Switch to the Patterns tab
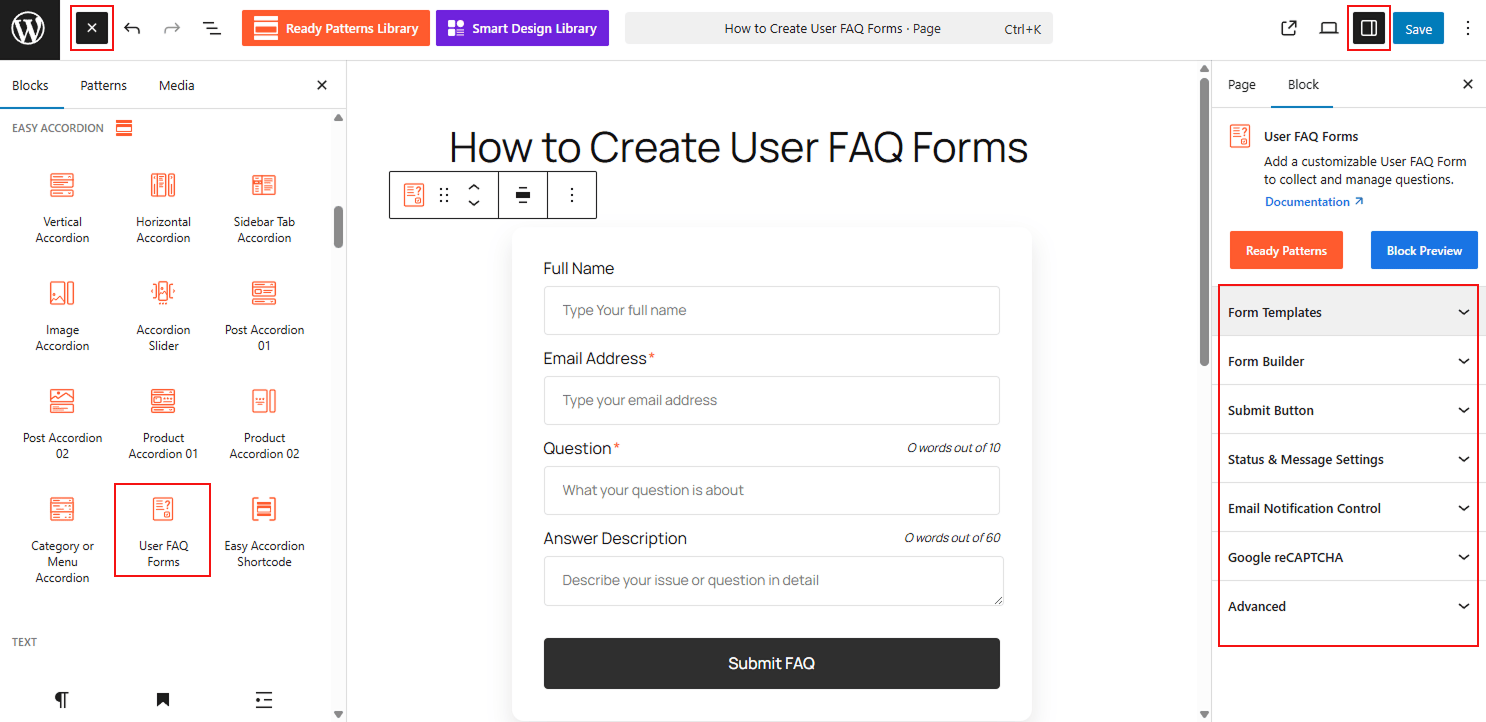This screenshot has width=1486, height=722. point(103,85)
